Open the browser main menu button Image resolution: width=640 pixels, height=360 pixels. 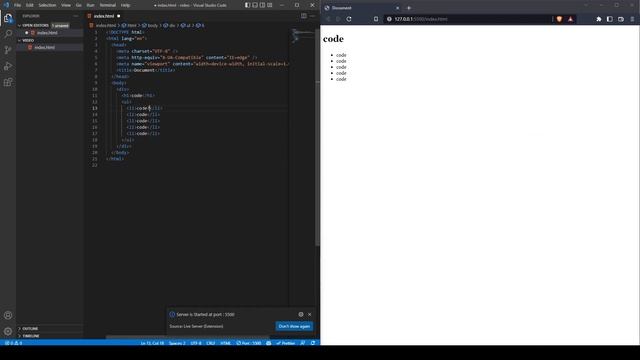[x=632, y=19]
